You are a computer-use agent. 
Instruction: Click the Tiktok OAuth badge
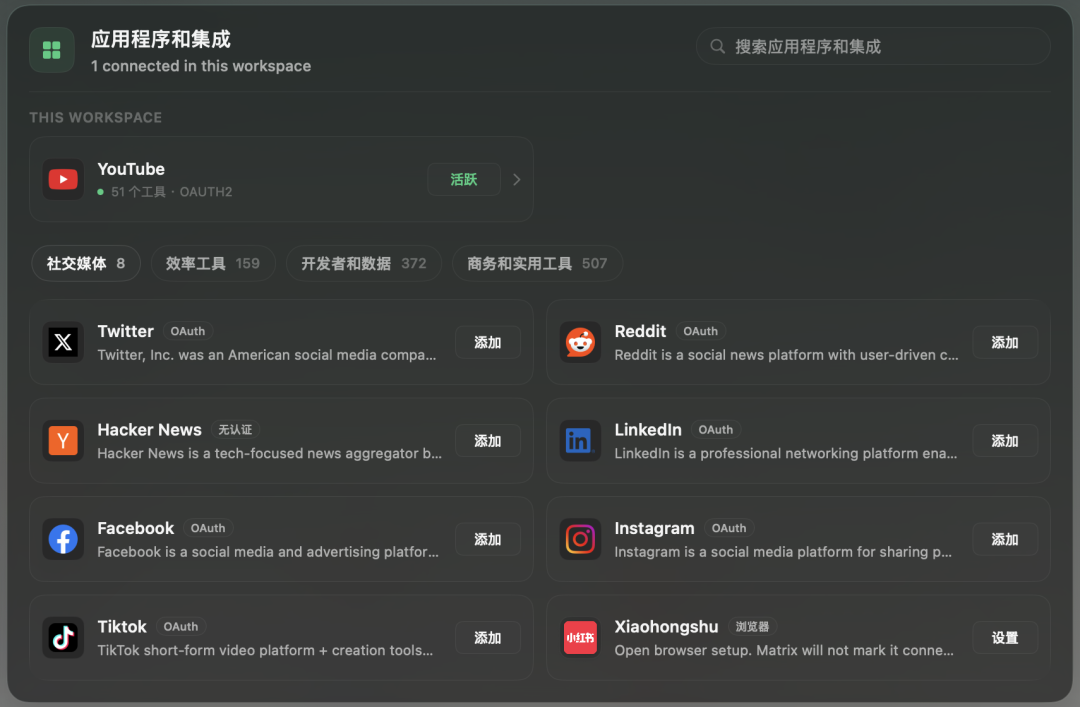pyautogui.click(x=180, y=627)
